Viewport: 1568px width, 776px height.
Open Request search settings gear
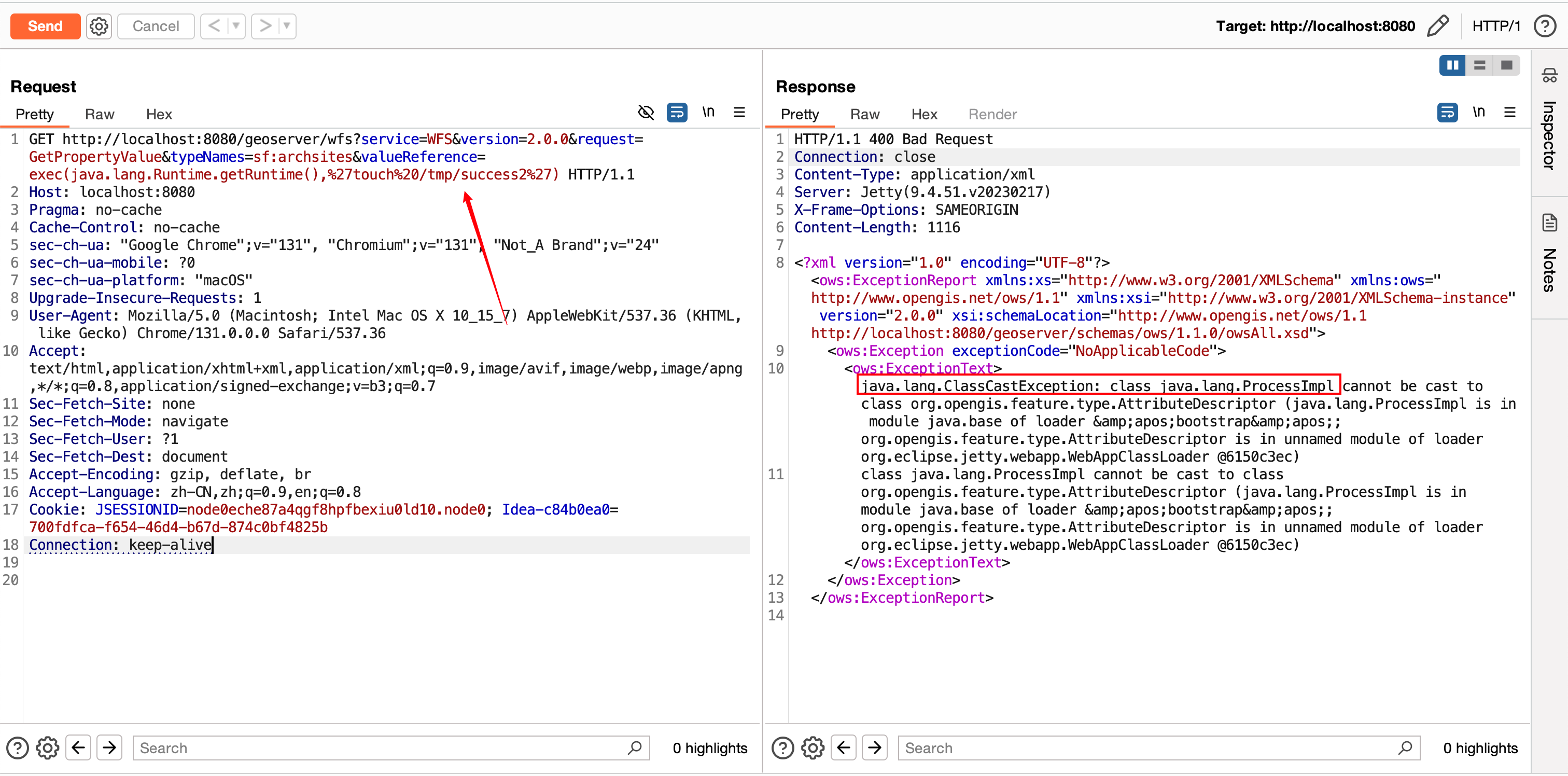pyautogui.click(x=48, y=748)
